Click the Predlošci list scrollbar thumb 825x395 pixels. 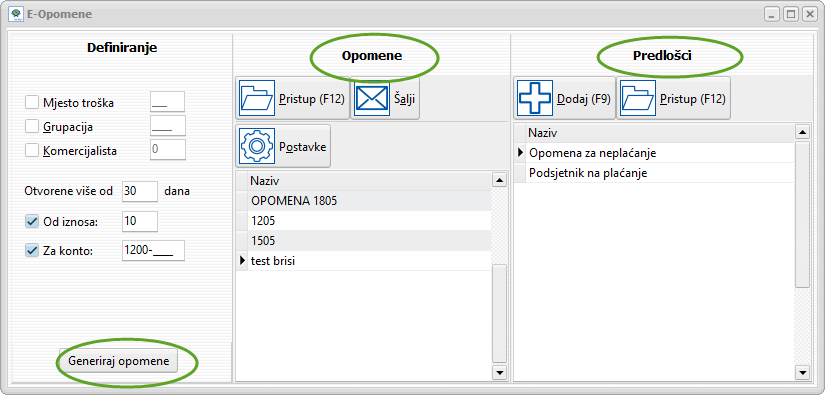click(802, 214)
